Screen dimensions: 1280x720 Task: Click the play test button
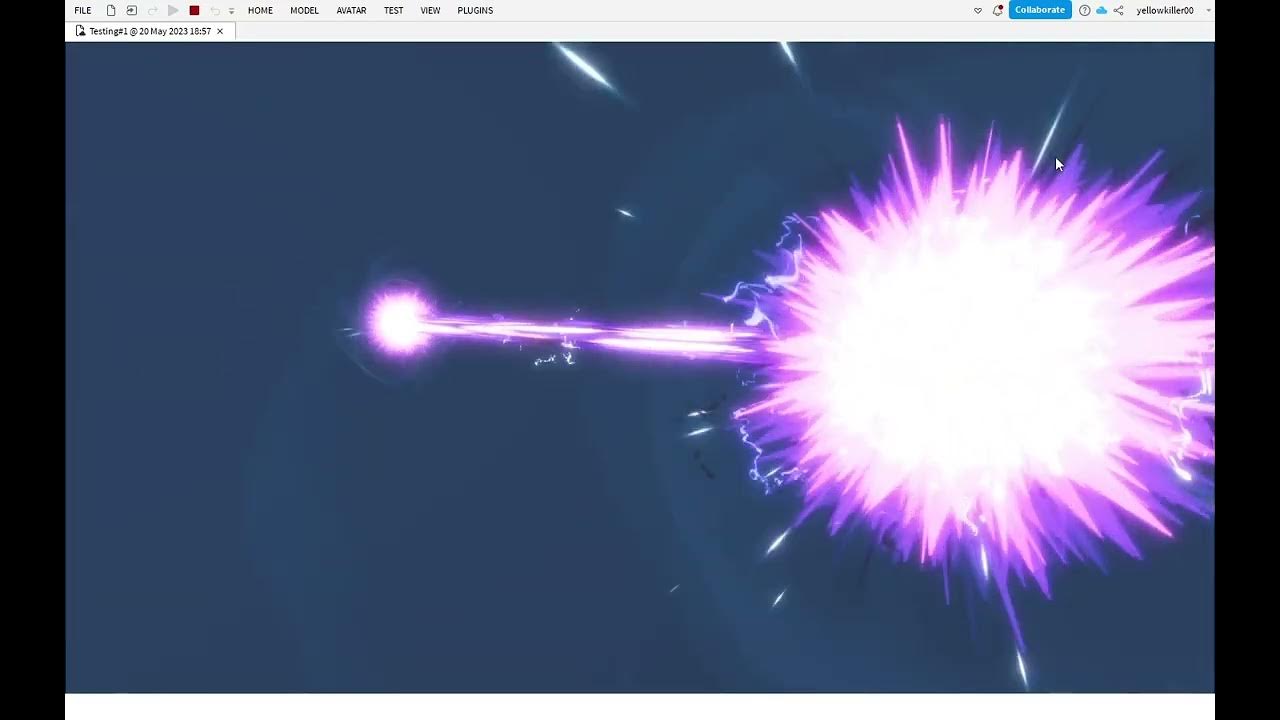173,10
